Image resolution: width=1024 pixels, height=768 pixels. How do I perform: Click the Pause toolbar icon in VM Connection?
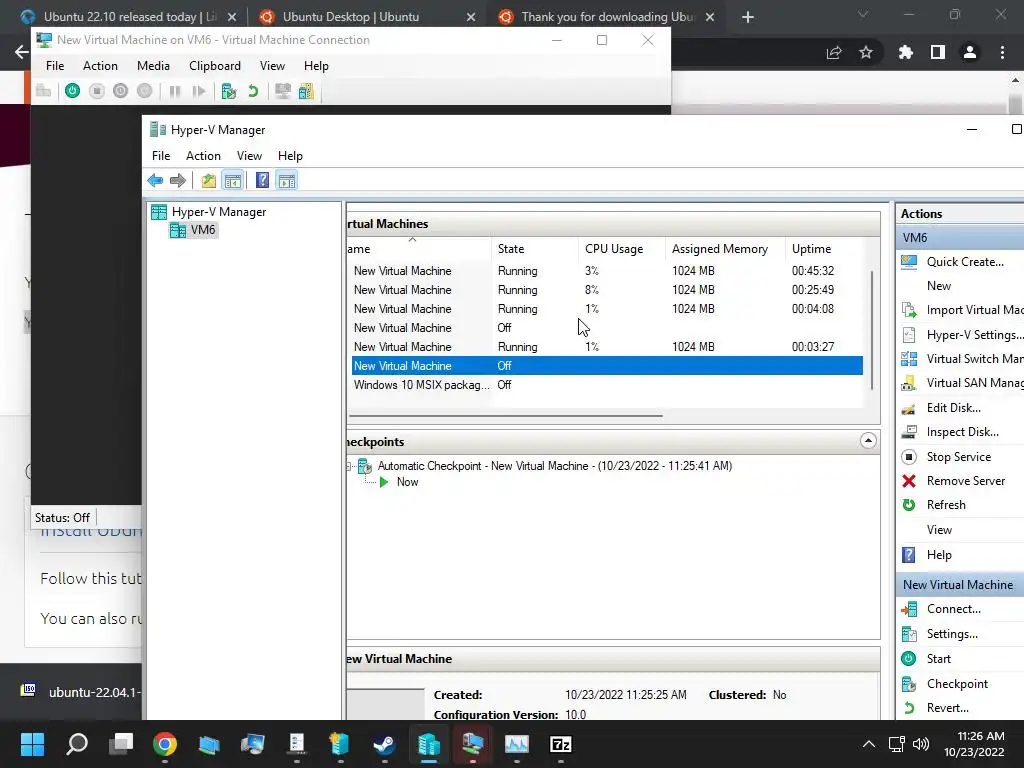coord(174,91)
